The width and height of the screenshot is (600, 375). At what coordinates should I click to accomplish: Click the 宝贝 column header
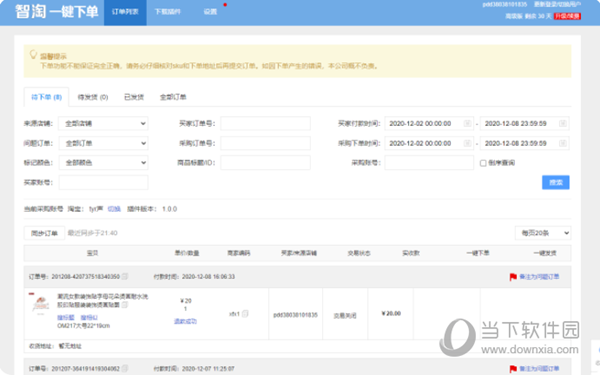(93, 253)
